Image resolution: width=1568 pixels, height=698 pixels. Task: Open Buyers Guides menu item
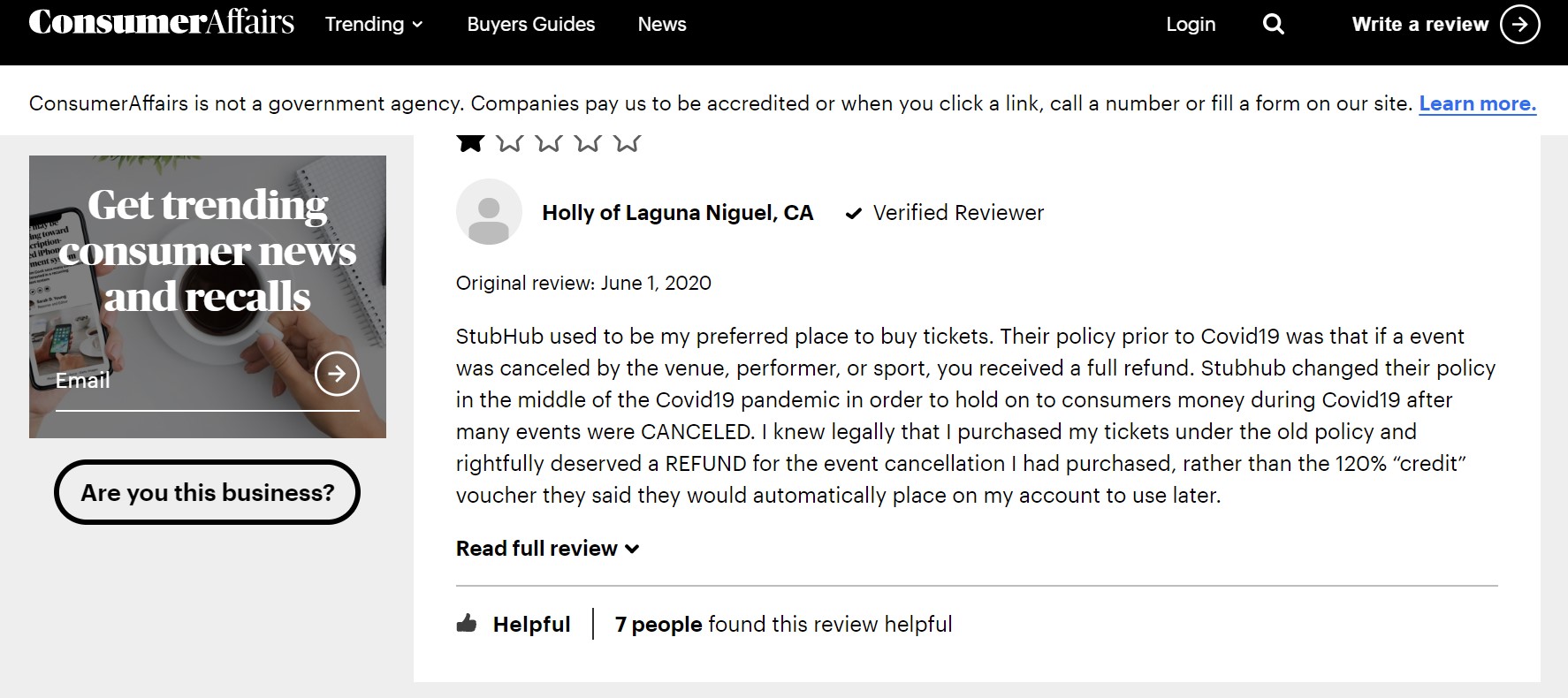click(531, 24)
